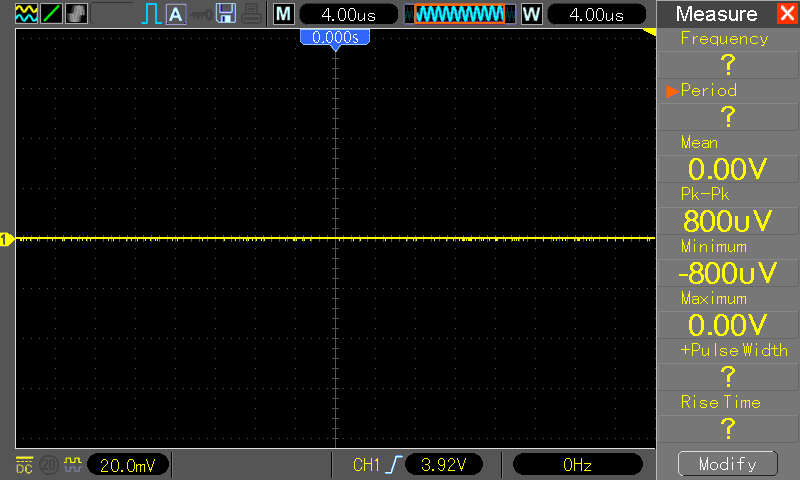Click the floppy disk save icon
The image size is (800, 480).
(226, 14)
